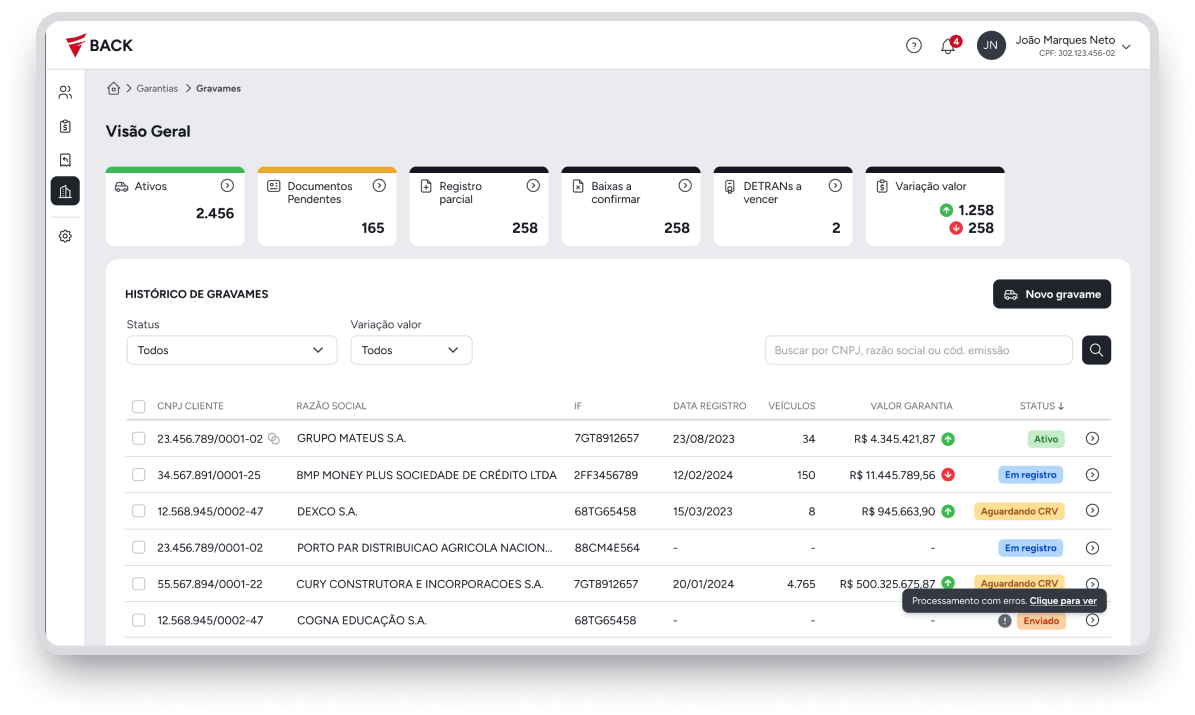Click Em registro badge in BMP MONEY row
This screenshot has height=715, width=1195.
click(1030, 475)
